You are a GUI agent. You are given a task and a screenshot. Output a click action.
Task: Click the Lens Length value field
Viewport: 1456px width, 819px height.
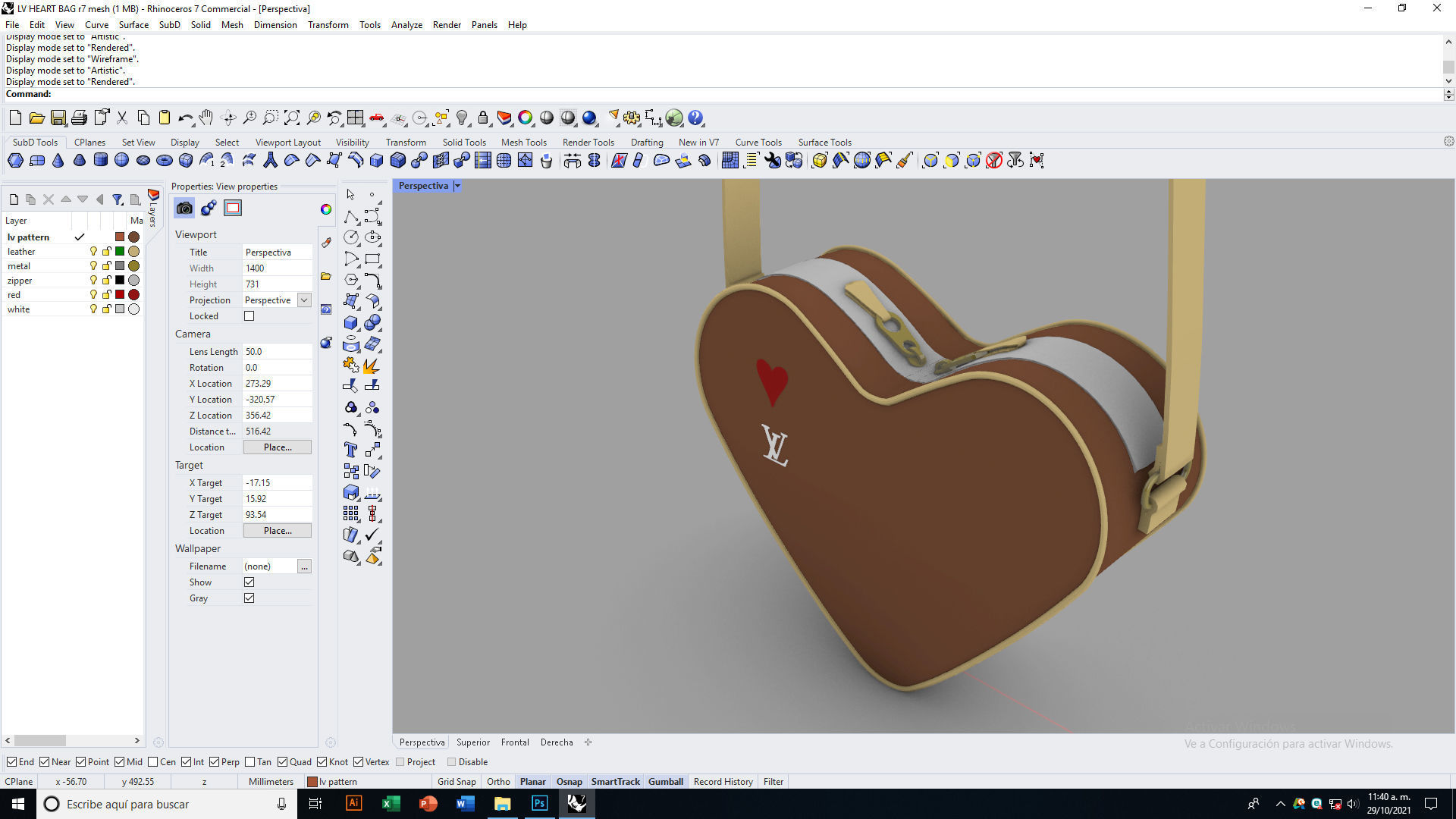click(277, 352)
